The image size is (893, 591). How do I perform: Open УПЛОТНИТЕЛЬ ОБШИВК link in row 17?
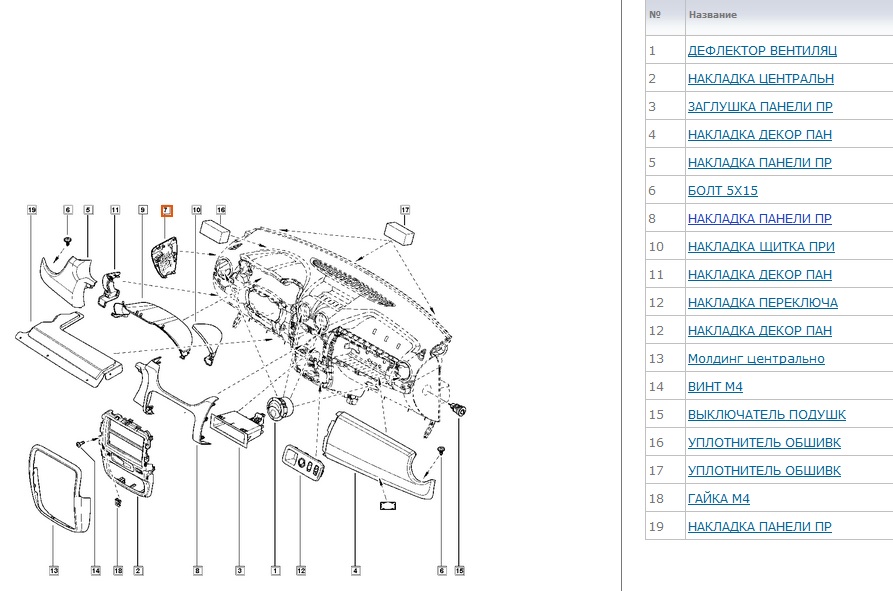pos(764,470)
